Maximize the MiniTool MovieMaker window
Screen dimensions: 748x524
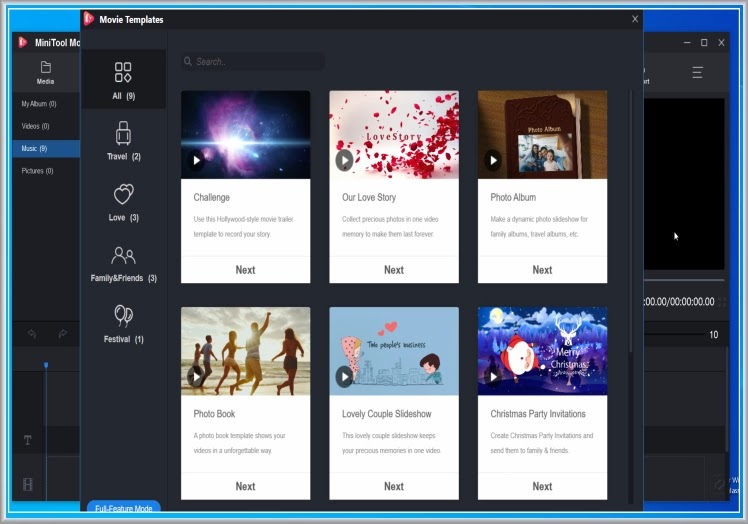click(x=704, y=42)
